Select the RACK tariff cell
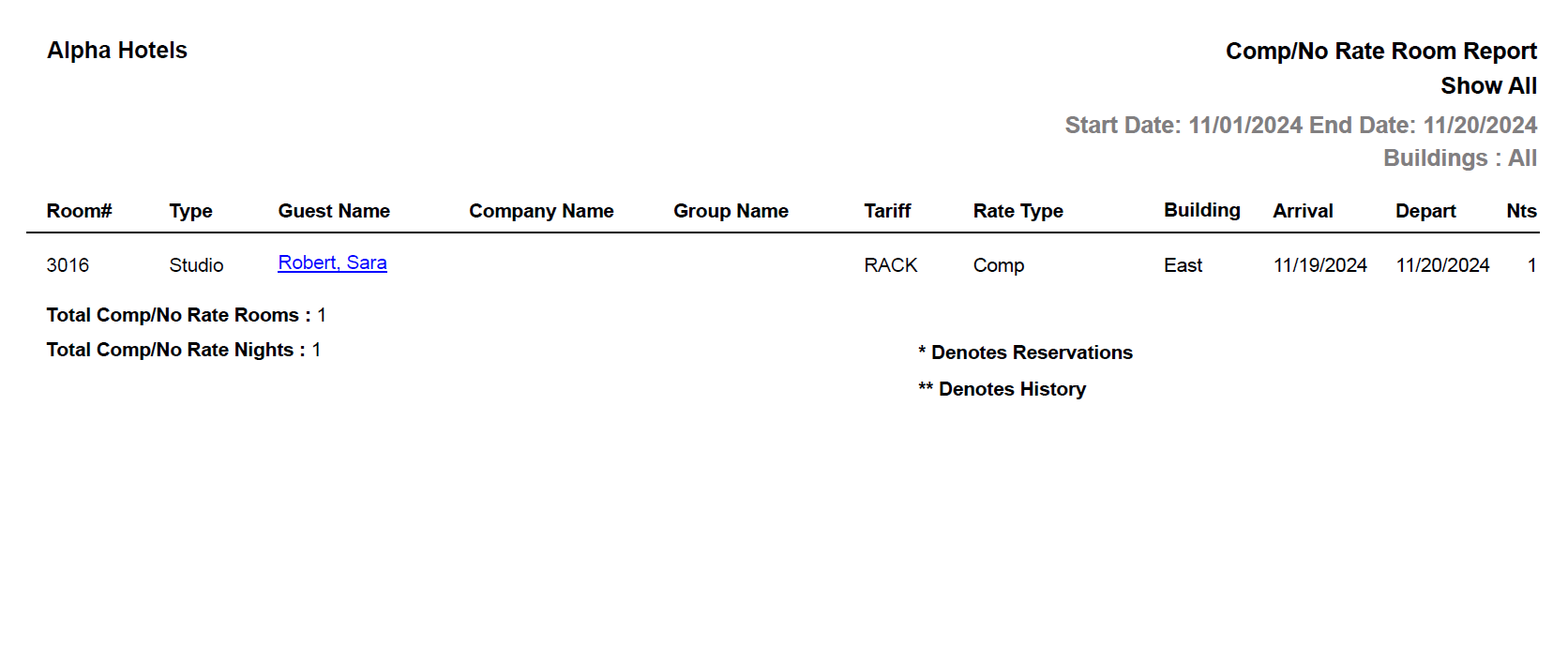This screenshot has height=645, width=1568. [x=890, y=265]
